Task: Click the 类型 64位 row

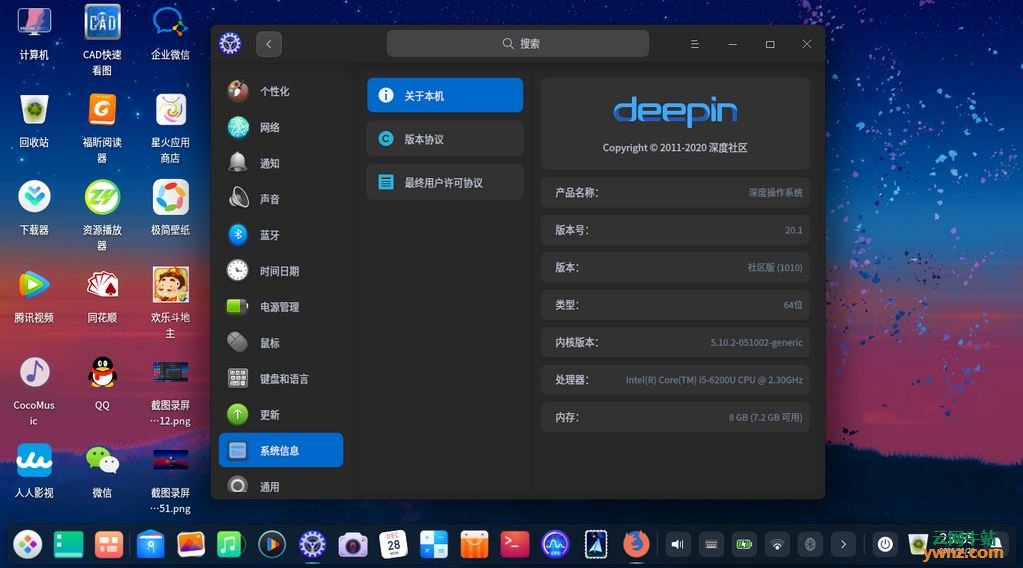Action: tap(675, 305)
